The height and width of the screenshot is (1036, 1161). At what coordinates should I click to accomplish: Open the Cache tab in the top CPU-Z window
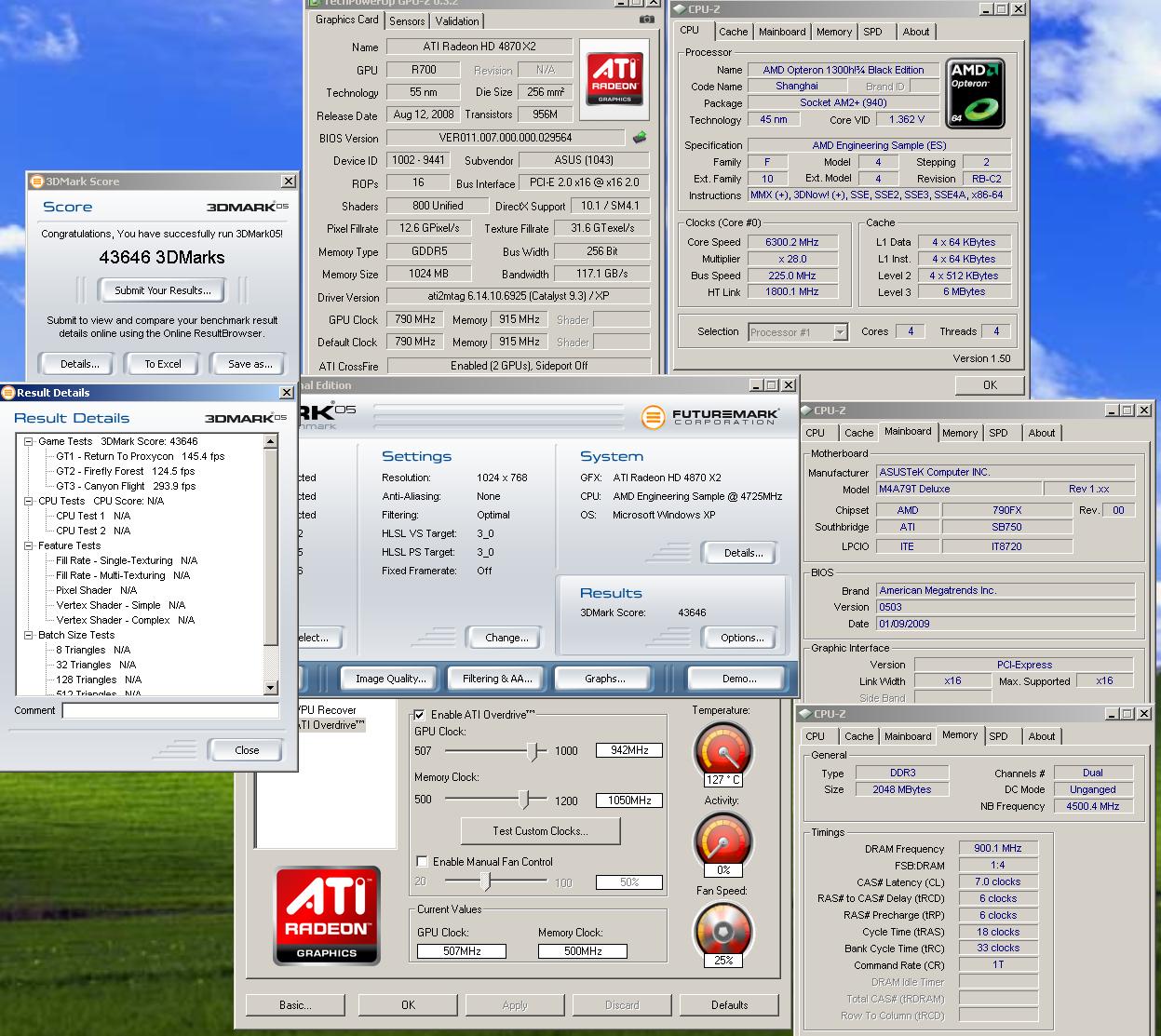733,32
